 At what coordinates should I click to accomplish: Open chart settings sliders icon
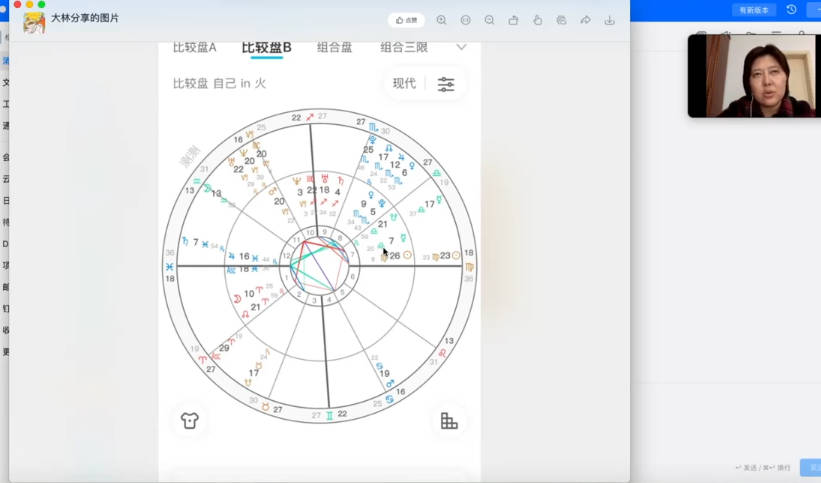tap(446, 83)
